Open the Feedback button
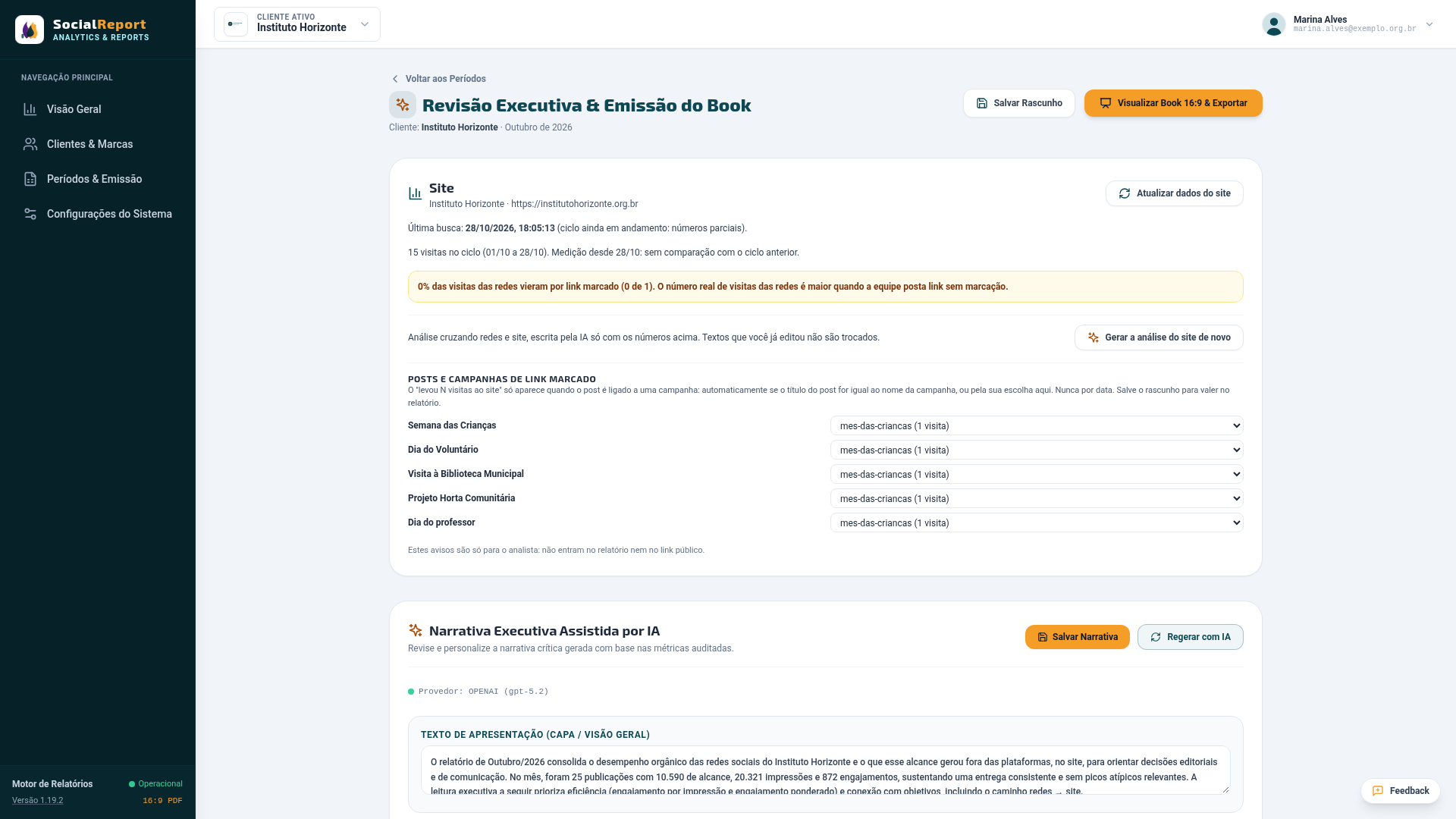 tap(1400, 791)
